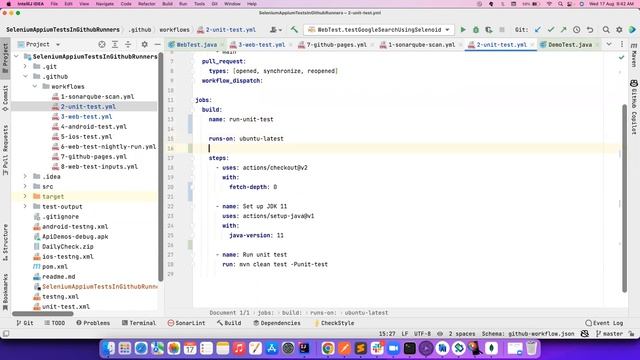Viewport: 640px width, 360px height.
Task: Click the Chrome icon in the Dock
Action: pos(328,348)
